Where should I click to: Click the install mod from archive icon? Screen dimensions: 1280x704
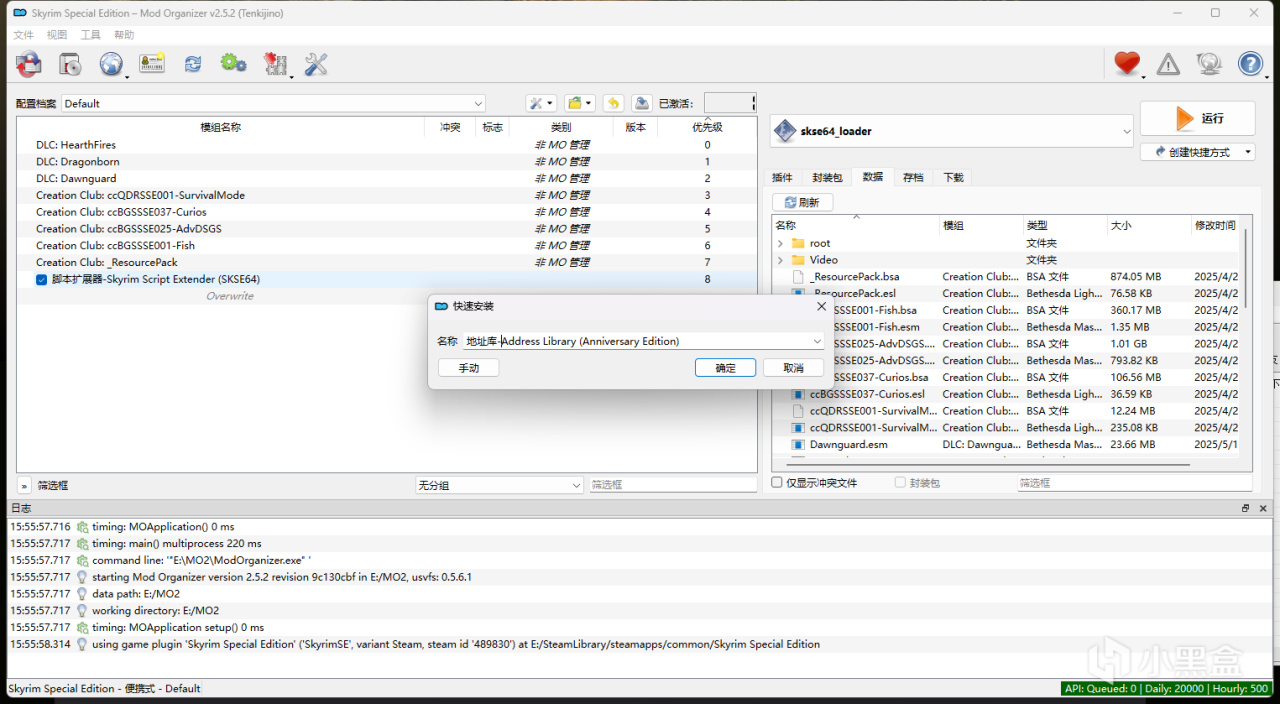click(x=70, y=64)
